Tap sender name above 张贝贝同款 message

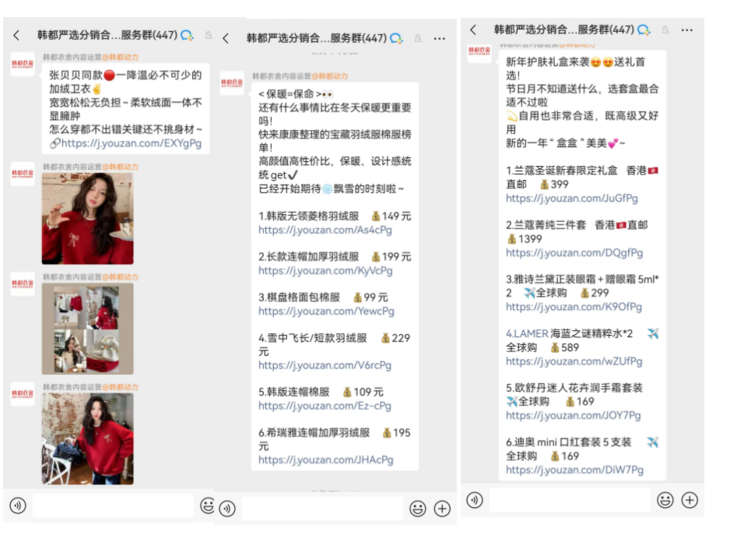(91, 57)
